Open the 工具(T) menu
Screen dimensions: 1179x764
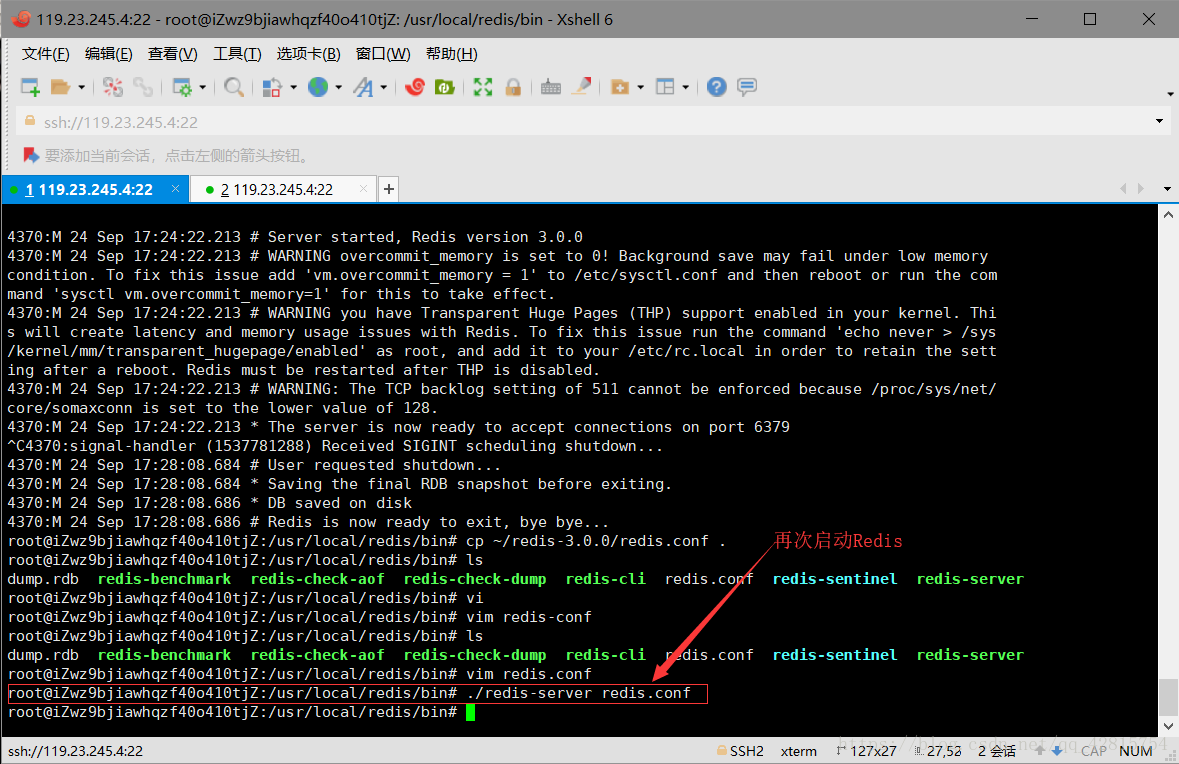click(x=237, y=54)
